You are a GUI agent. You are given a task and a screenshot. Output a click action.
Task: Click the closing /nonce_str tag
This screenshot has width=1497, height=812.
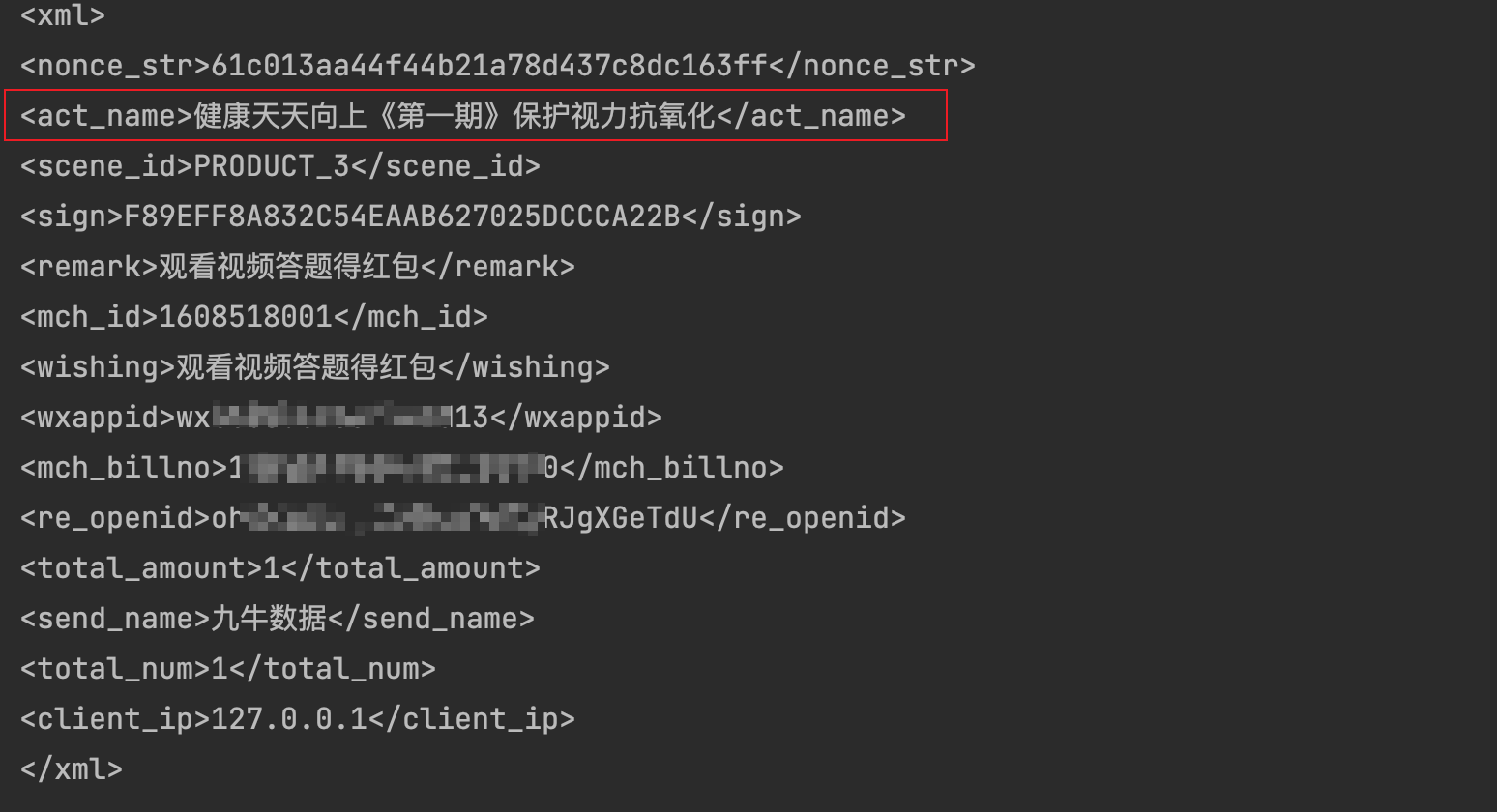(x=872, y=65)
